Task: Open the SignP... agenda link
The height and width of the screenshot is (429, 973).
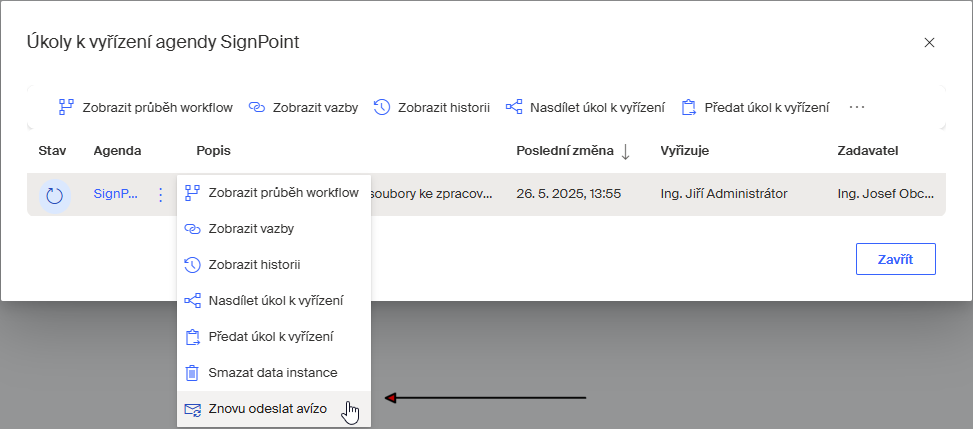Action: pos(115,194)
